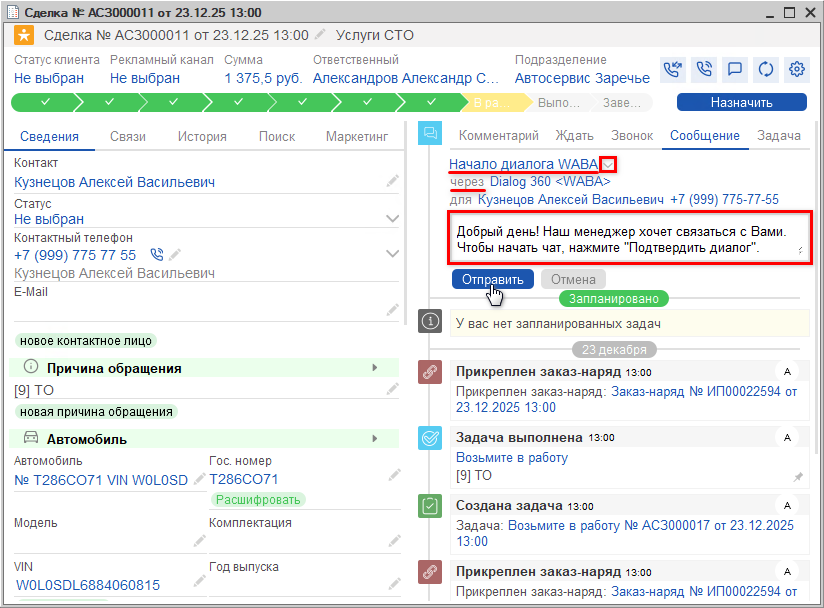This screenshot has height=608, width=824.
Task: Click the refresh arrows icon
Action: click(766, 69)
